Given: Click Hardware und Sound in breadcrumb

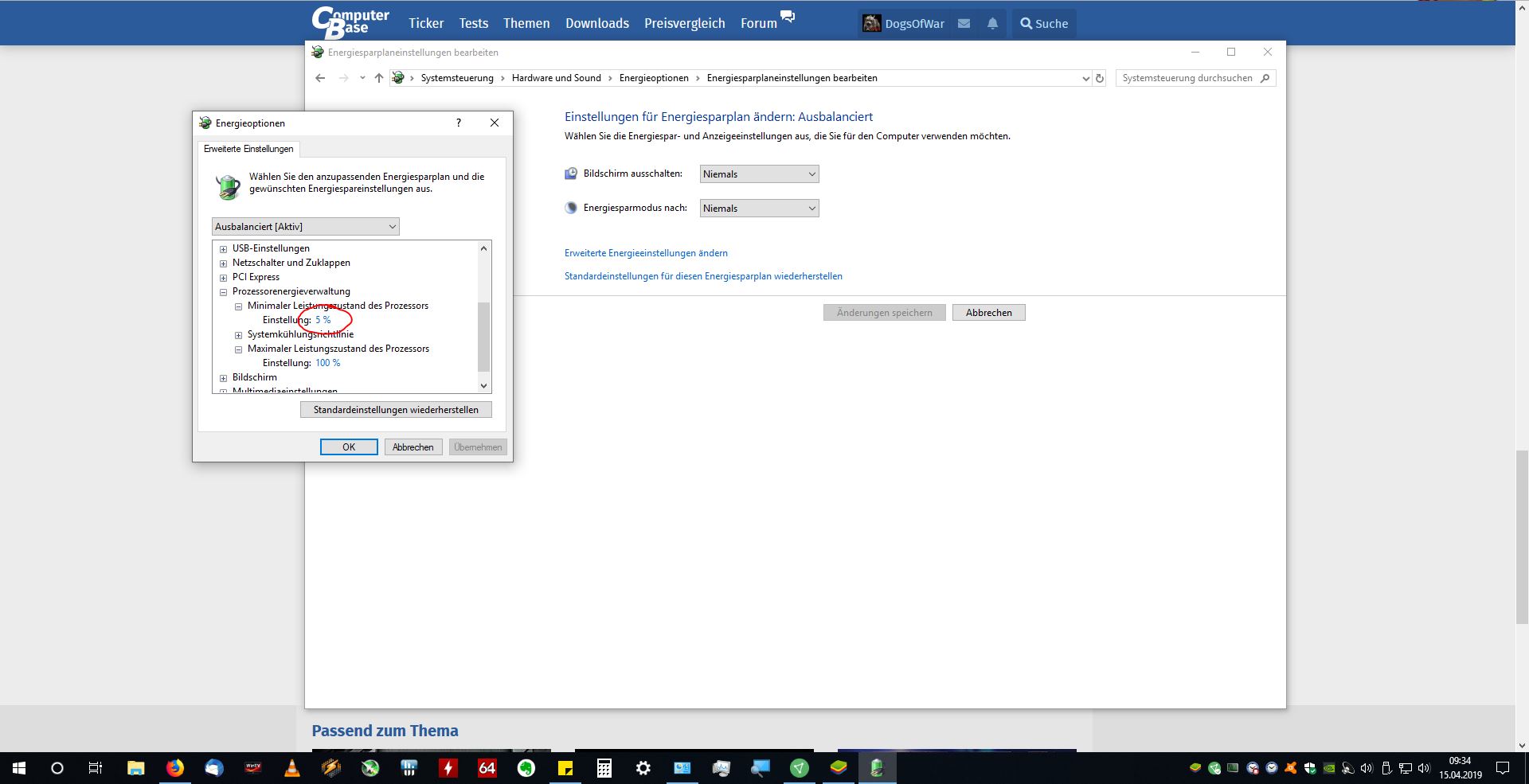Looking at the screenshot, I should pos(557,78).
